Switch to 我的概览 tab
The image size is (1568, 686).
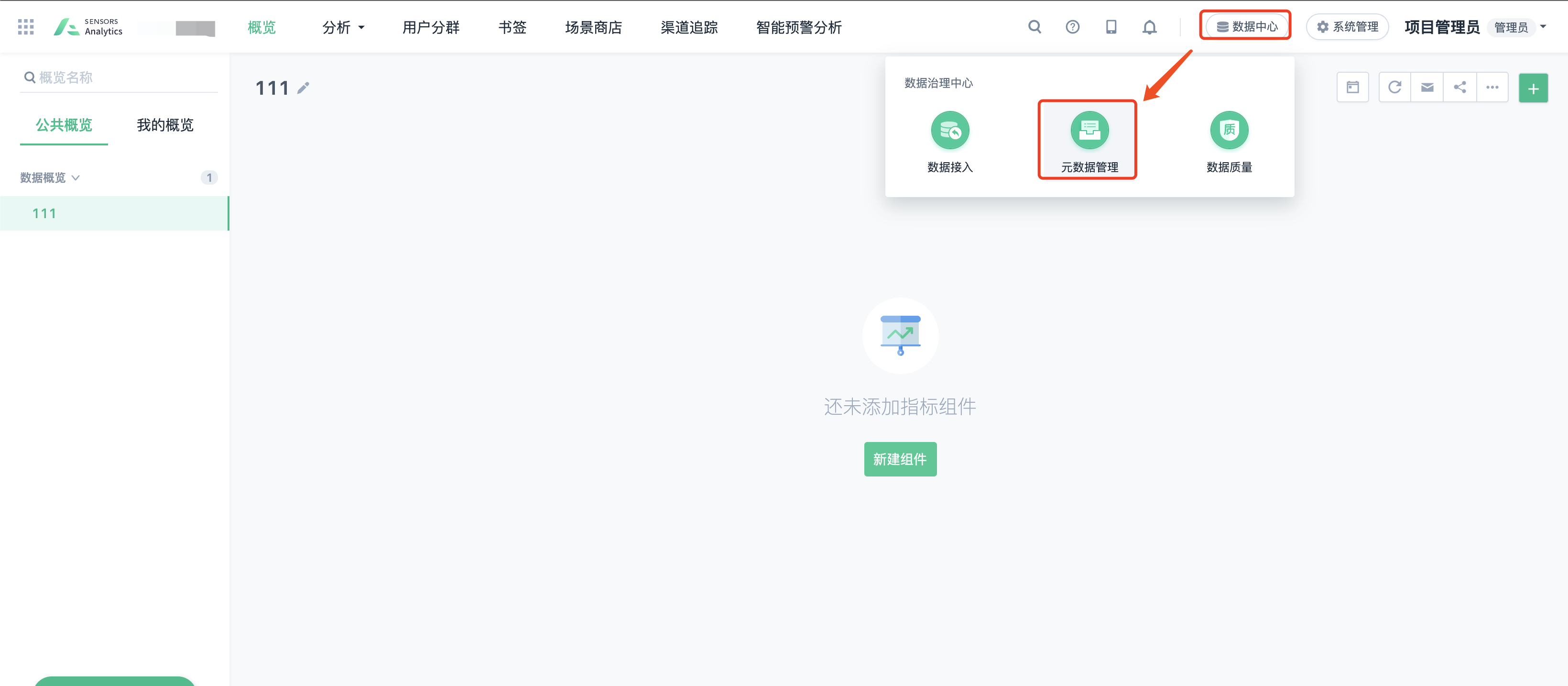(x=165, y=125)
